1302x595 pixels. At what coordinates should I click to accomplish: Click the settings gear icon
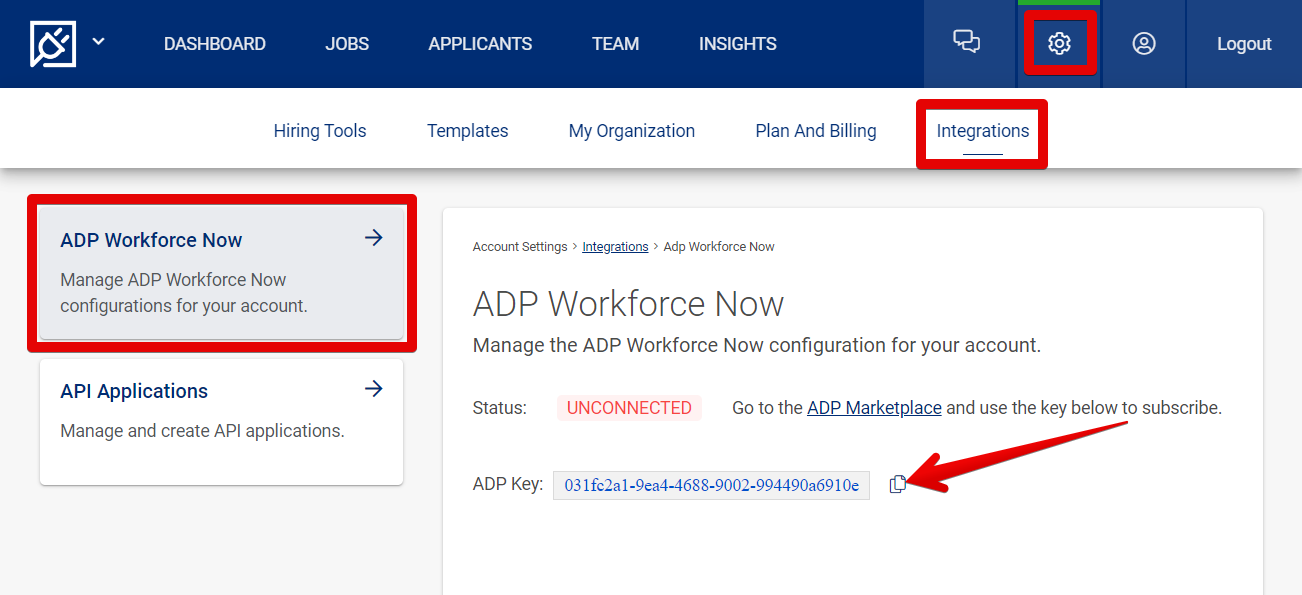click(x=1059, y=43)
